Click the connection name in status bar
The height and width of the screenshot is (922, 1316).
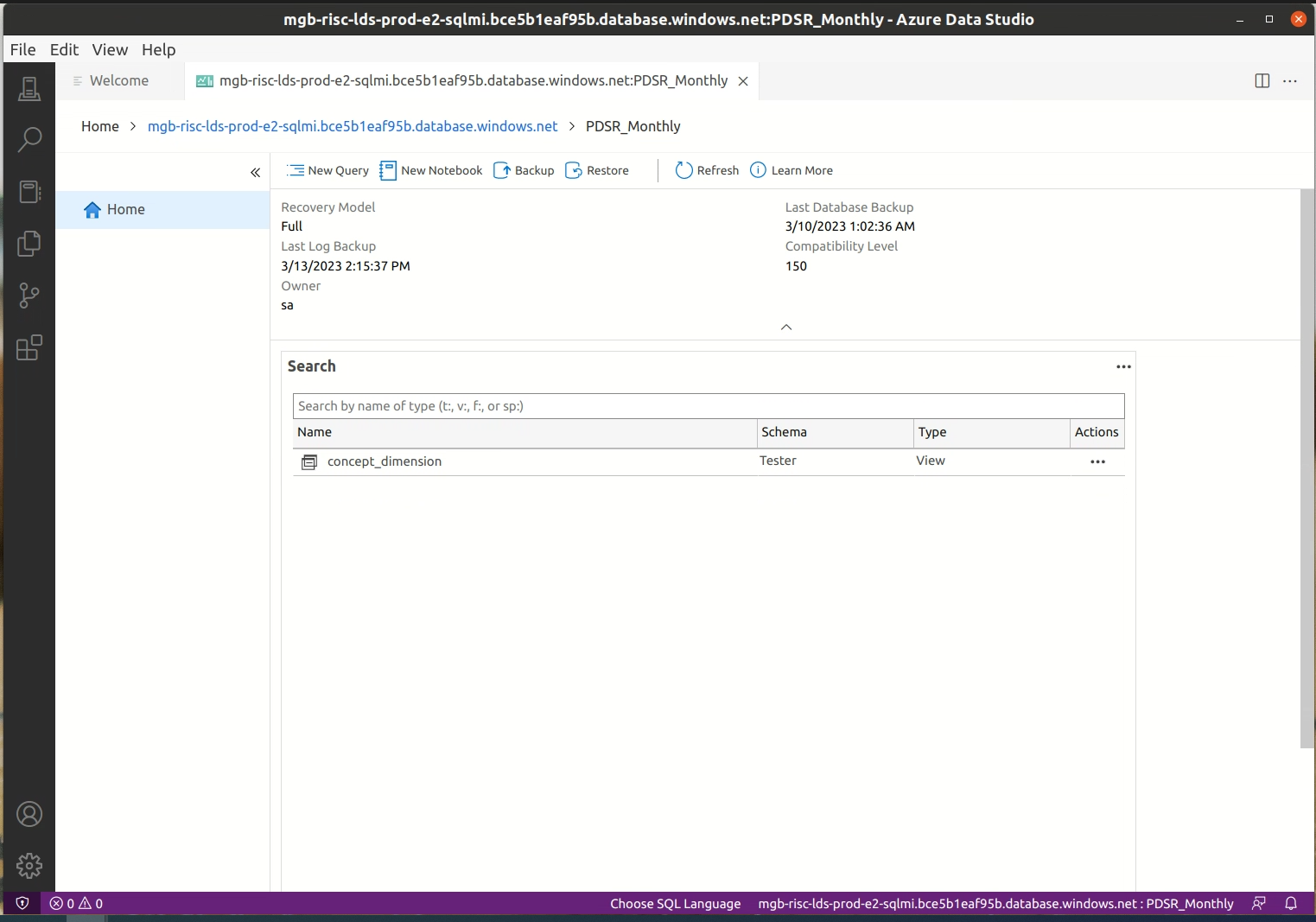click(x=995, y=904)
